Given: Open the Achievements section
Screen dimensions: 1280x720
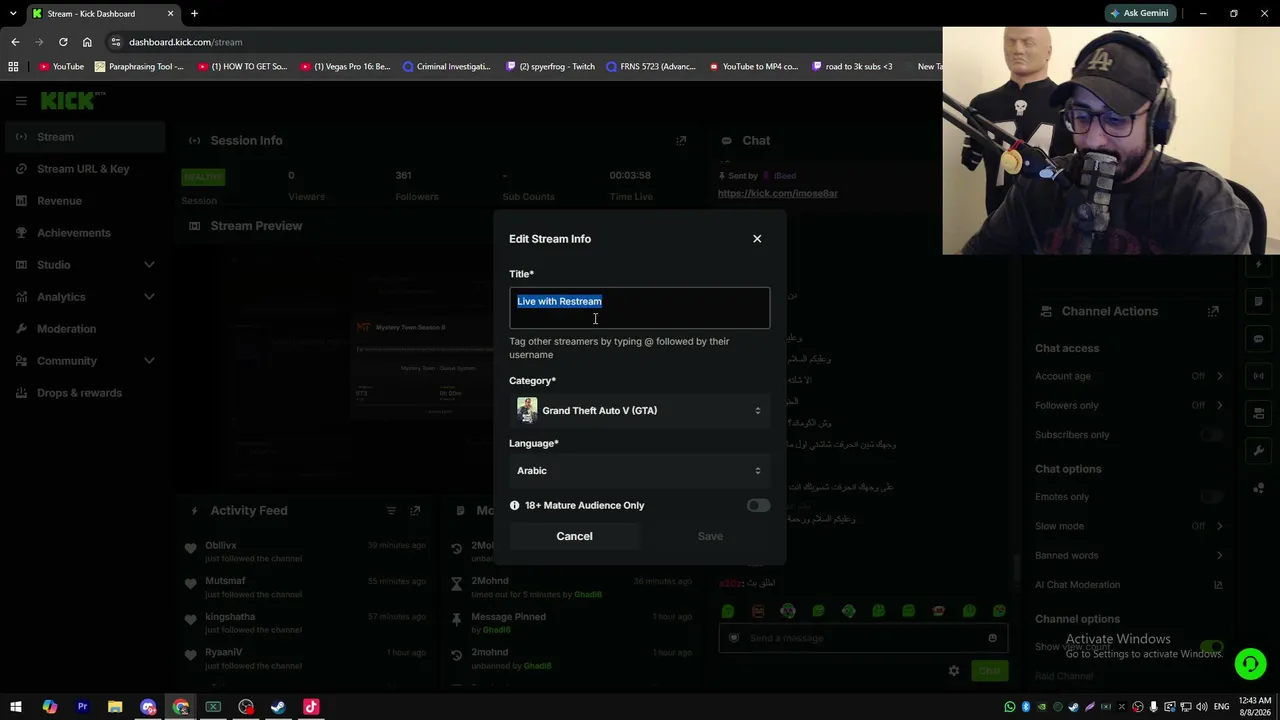Looking at the screenshot, I should click(x=84, y=233).
